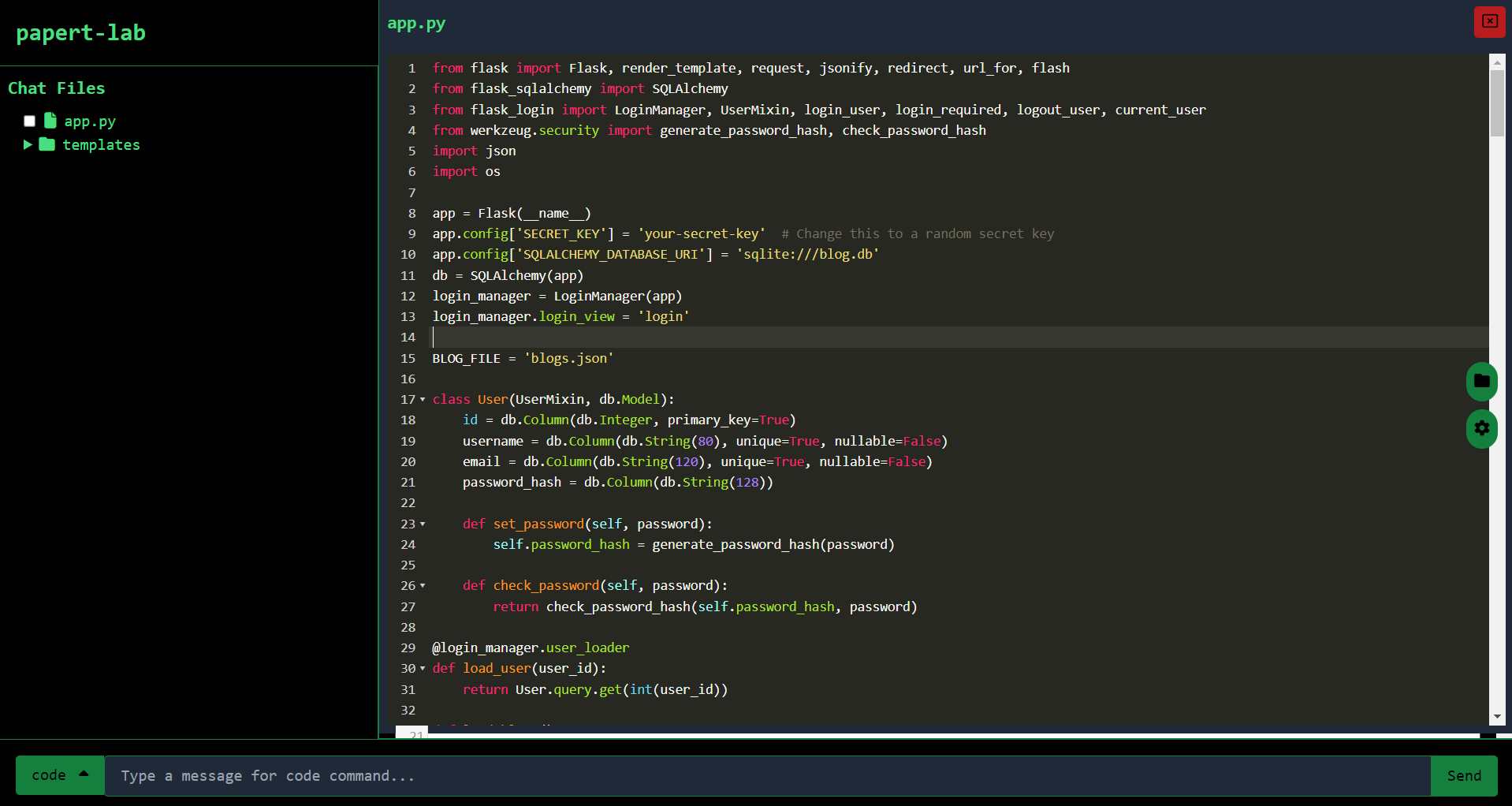
Task: Open the code command dropdown
Action: (60, 775)
